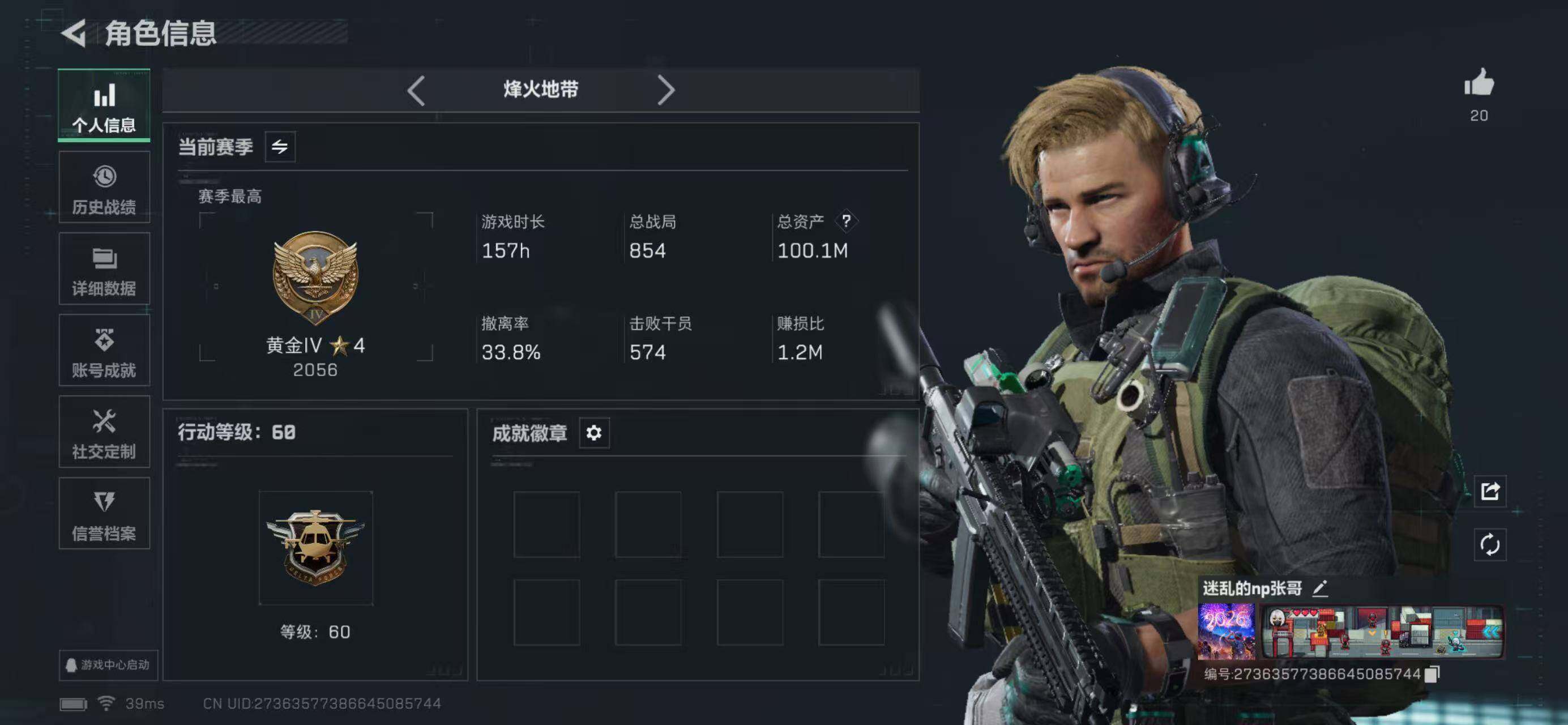Select the first empty achievement badge slot
This screenshot has height=725, width=1568.
(x=546, y=524)
